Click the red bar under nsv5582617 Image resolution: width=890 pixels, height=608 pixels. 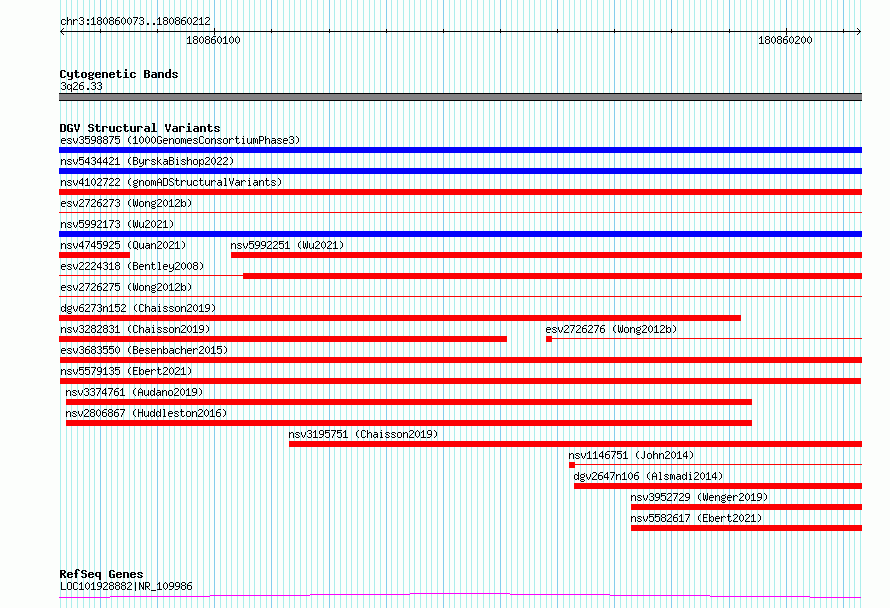746,528
